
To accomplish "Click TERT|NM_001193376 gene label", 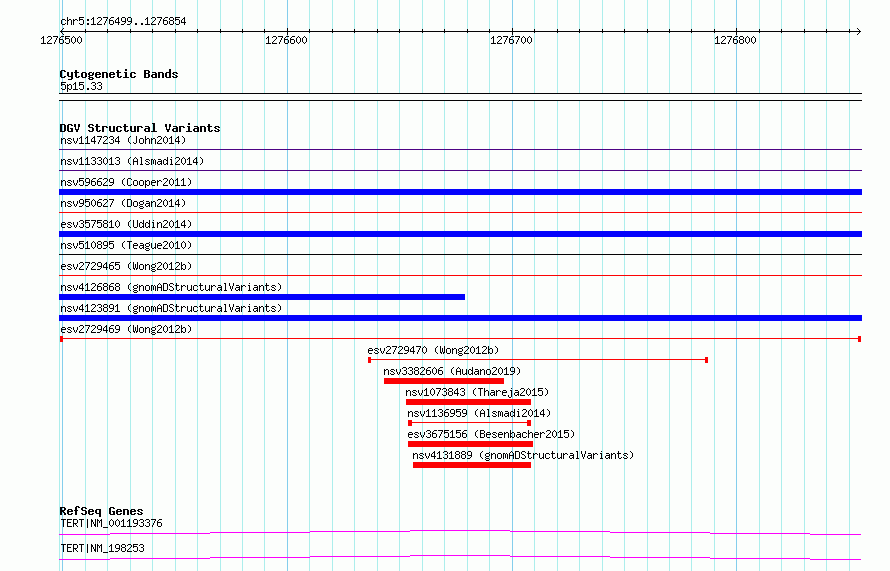I will tap(111, 523).
